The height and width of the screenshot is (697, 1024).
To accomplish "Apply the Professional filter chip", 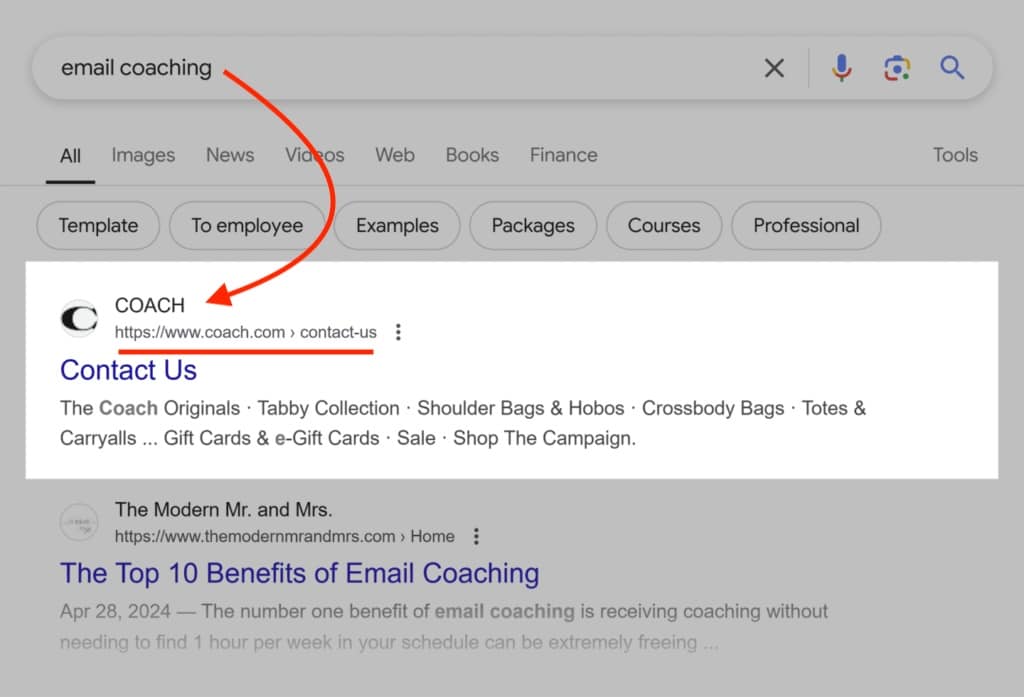I will (x=806, y=225).
